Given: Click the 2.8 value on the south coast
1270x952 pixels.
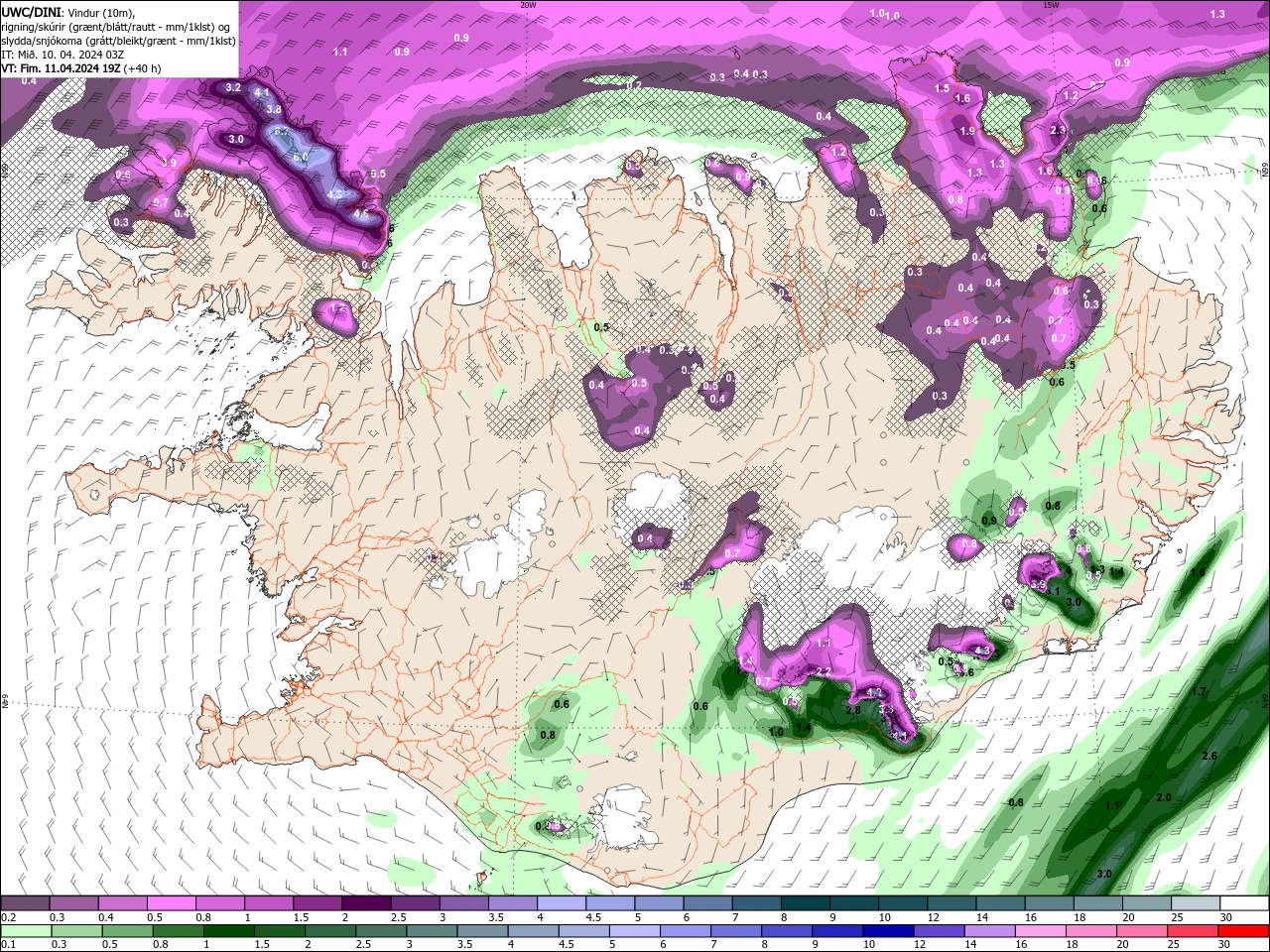Looking at the screenshot, I should coord(852,710).
